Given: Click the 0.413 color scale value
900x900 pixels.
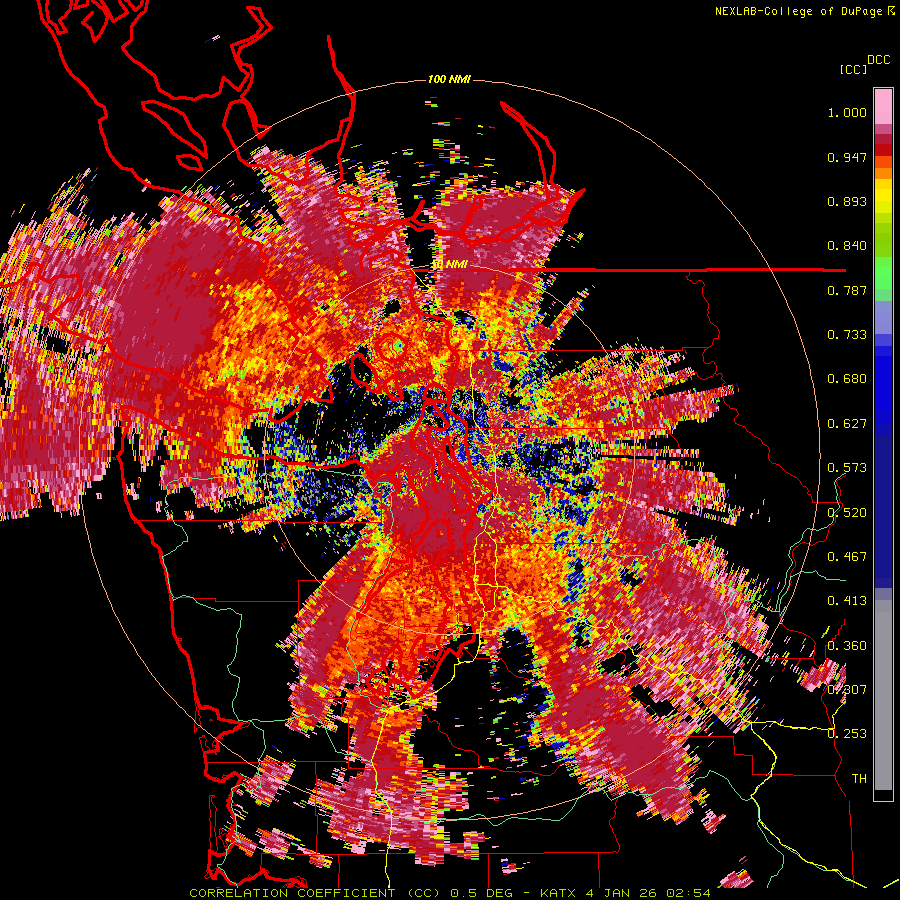Looking at the screenshot, I should click(x=847, y=601).
